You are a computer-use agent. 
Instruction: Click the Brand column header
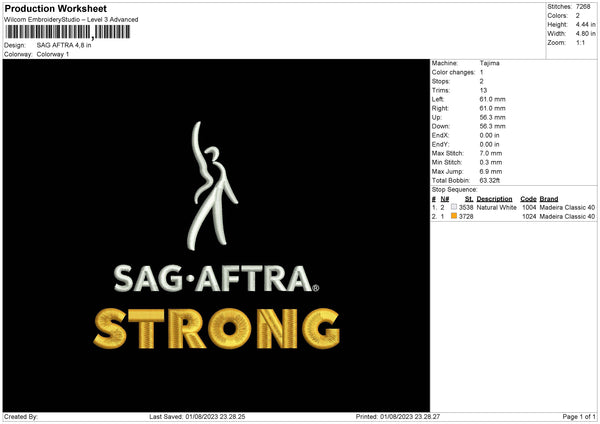click(549, 199)
